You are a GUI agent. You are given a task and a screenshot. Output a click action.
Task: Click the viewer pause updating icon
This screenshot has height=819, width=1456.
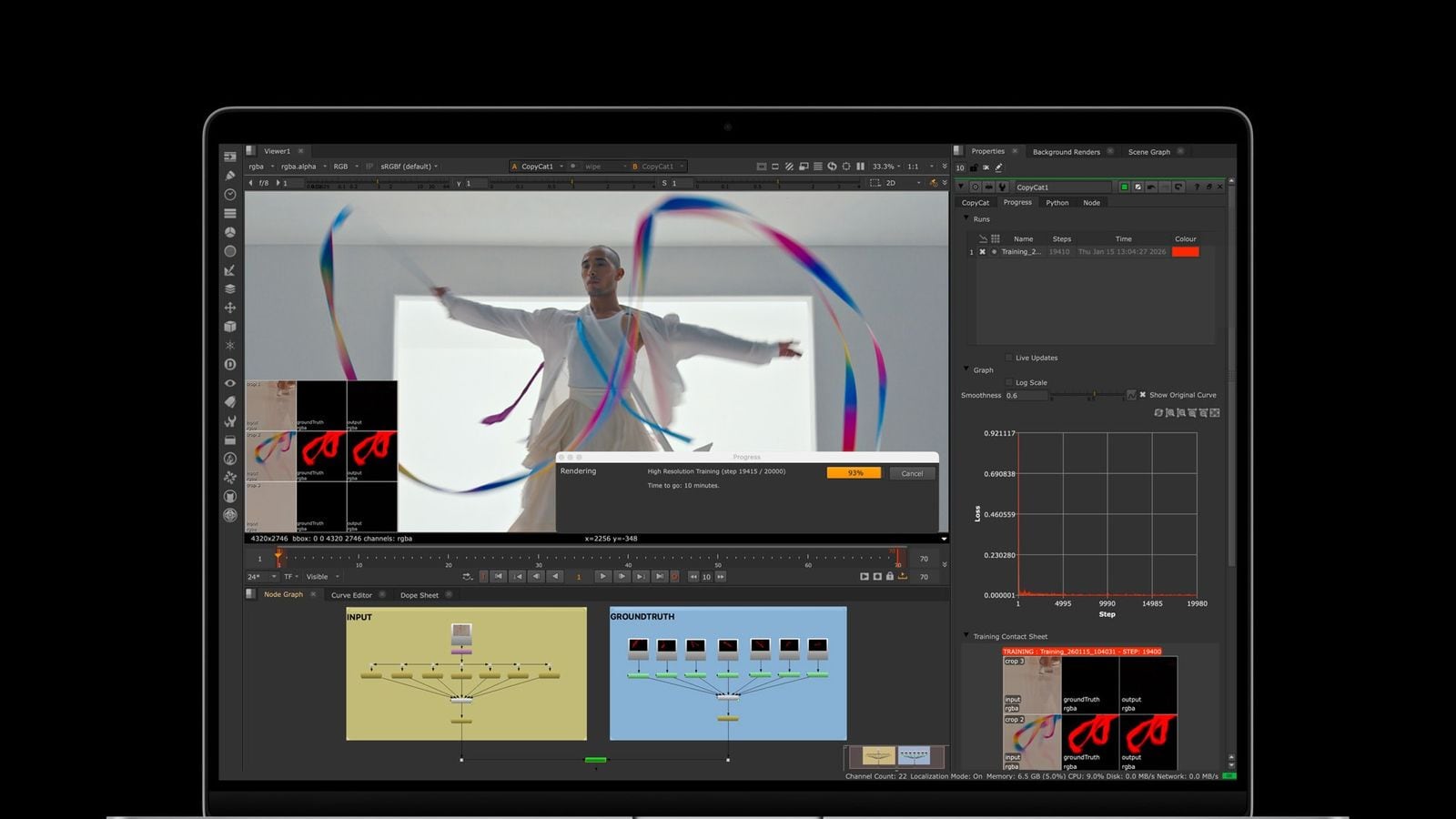860,167
